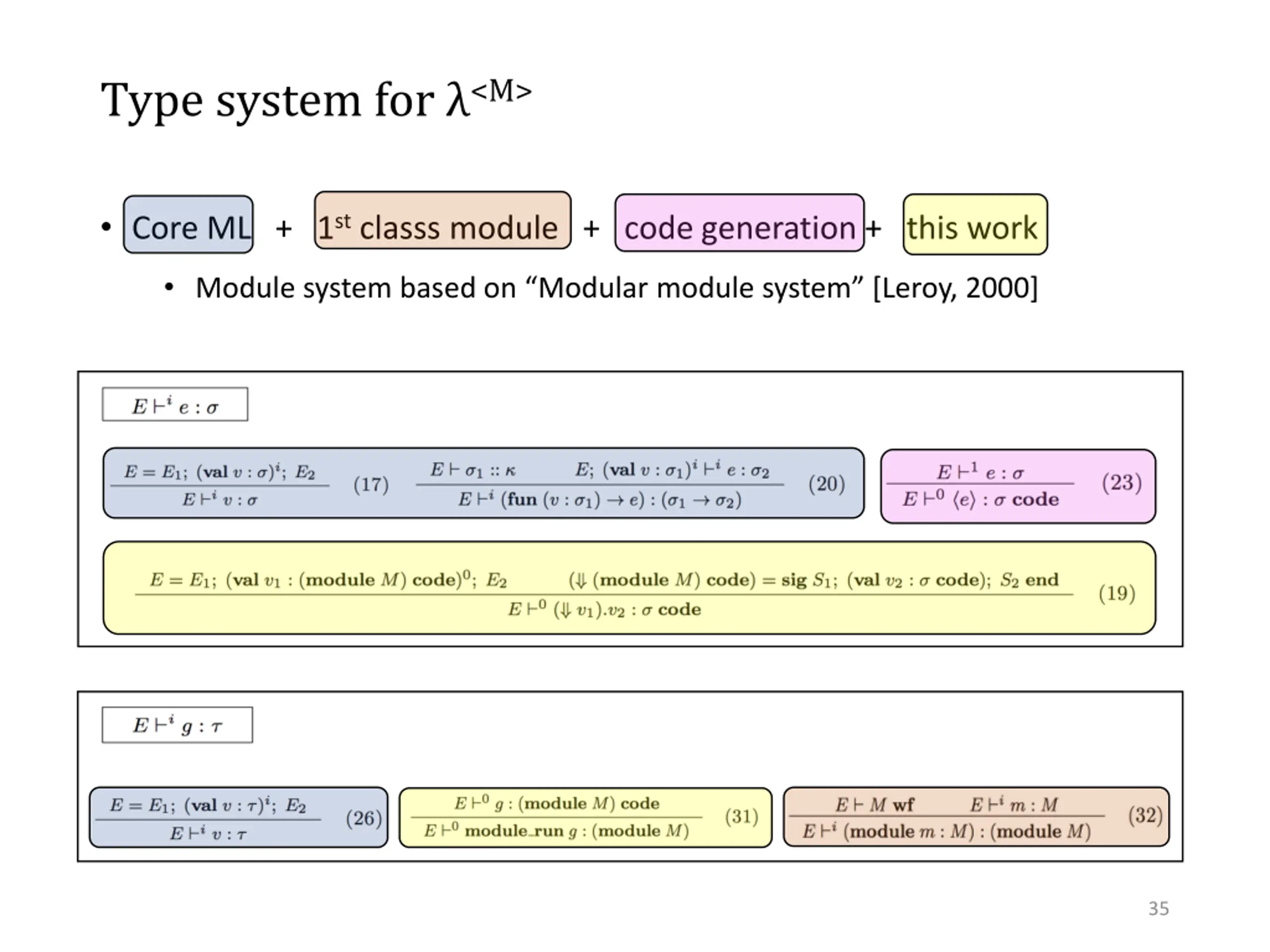Viewport: 1270px width, 952px height.
Task: Click the pink rule (23) box
Action: coord(1017,486)
